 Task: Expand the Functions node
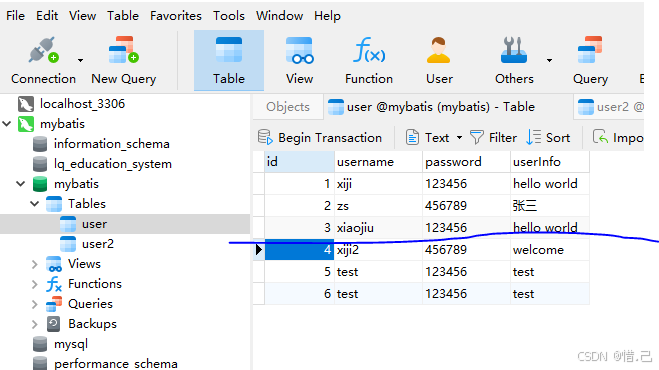coord(34,284)
